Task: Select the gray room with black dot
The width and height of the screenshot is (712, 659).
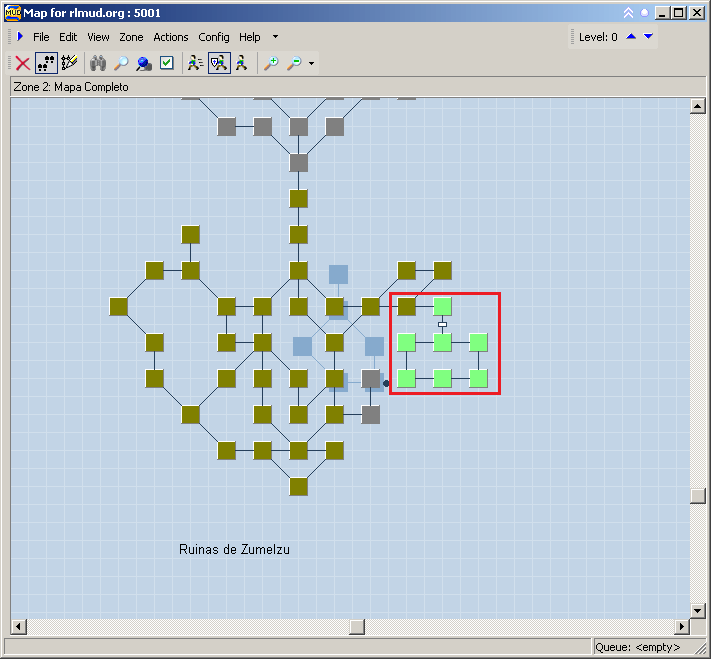Action: (x=371, y=379)
